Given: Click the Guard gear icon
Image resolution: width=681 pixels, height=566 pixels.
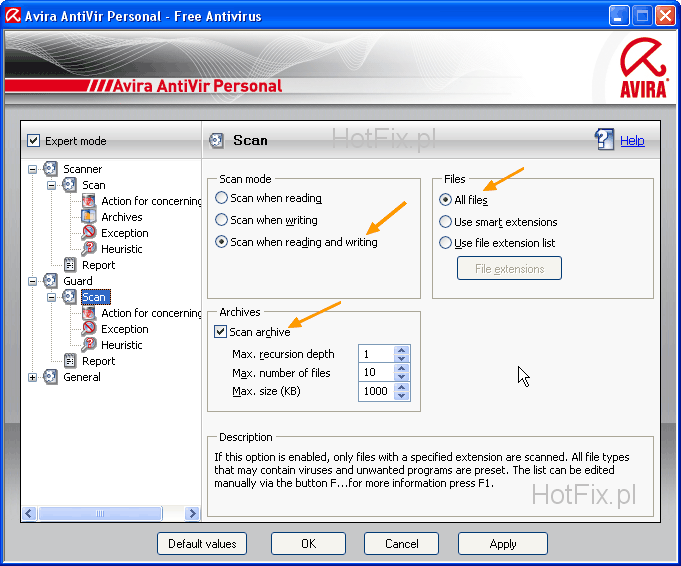Looking at the screenshot, I should (51, 281).
